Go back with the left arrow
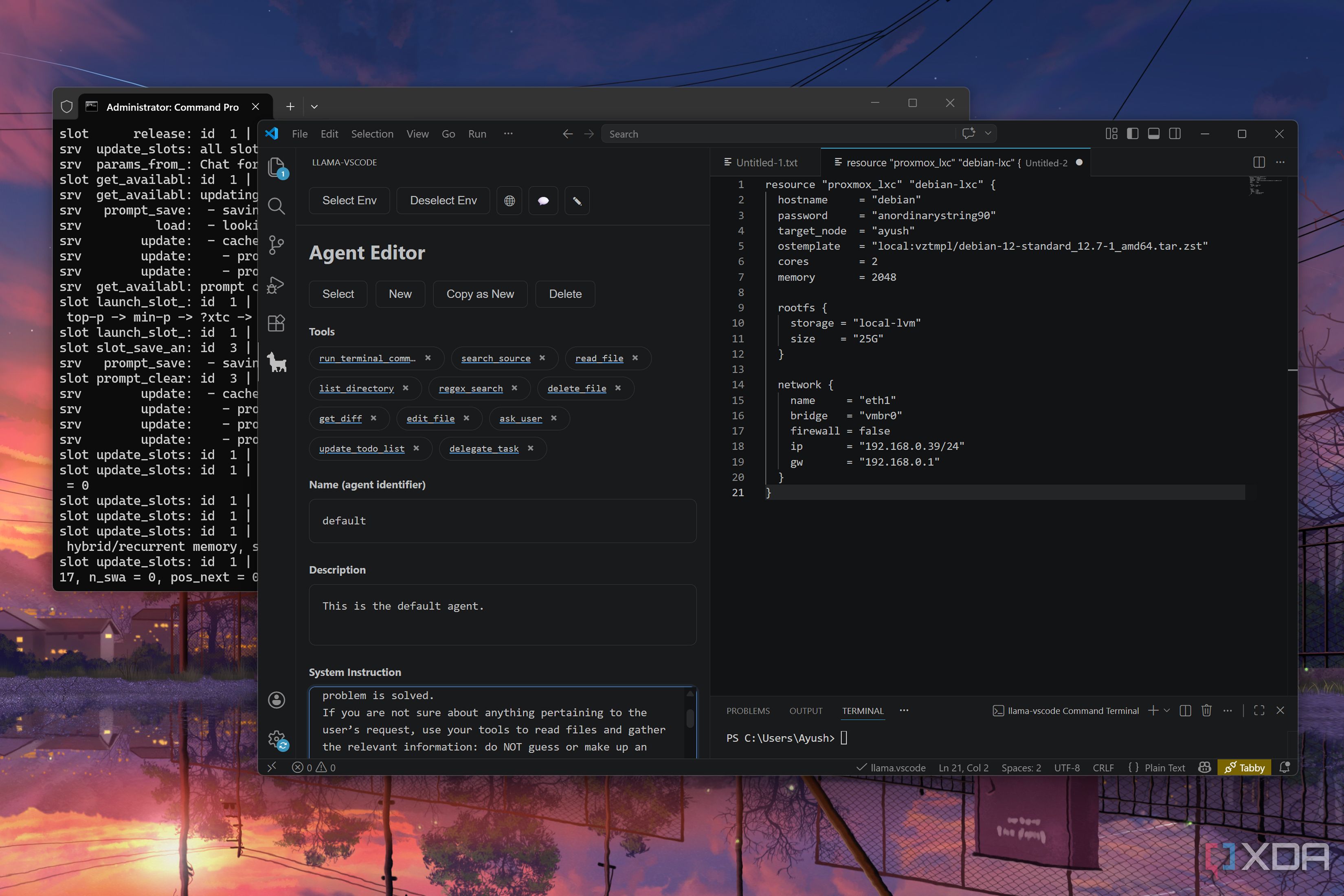1344x896 pixels. (567, 134)
